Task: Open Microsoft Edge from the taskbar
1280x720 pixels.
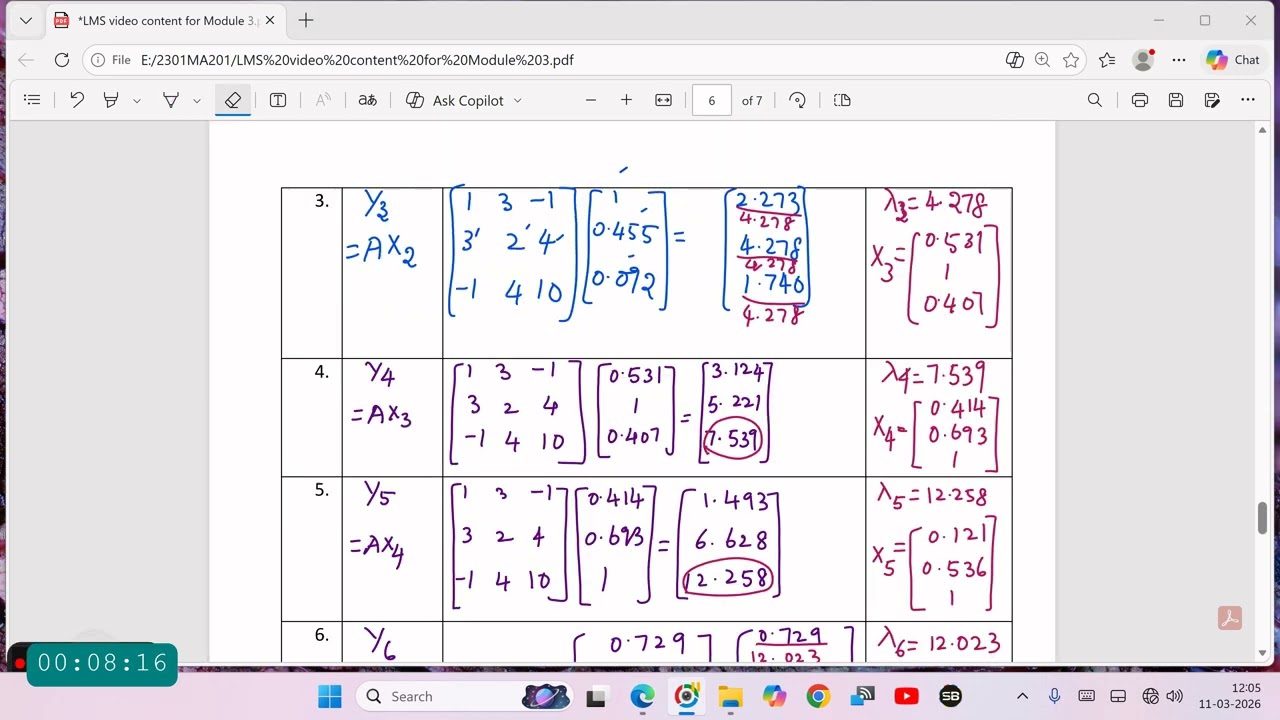Action: click(642, 696)
